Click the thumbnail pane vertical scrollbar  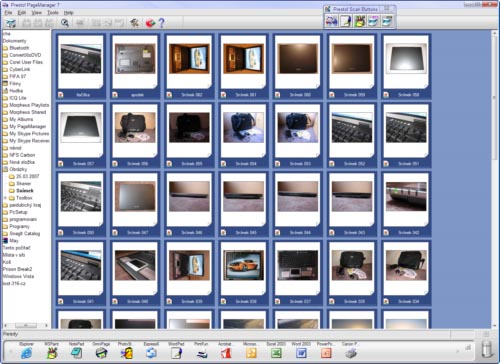[x=494, y=179]
